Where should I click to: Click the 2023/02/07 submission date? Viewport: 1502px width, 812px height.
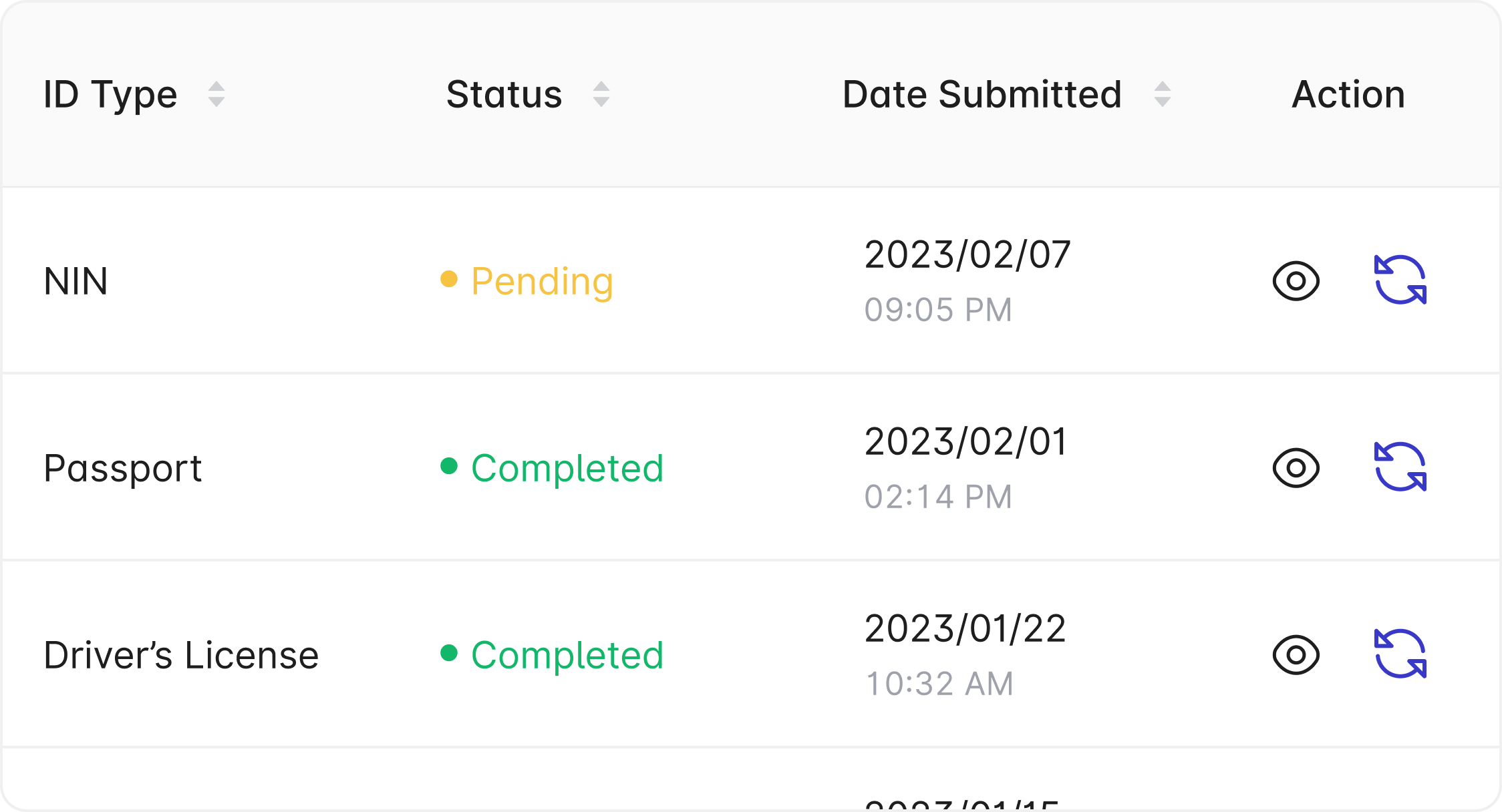pyautogui.click(x=967, y=255)
